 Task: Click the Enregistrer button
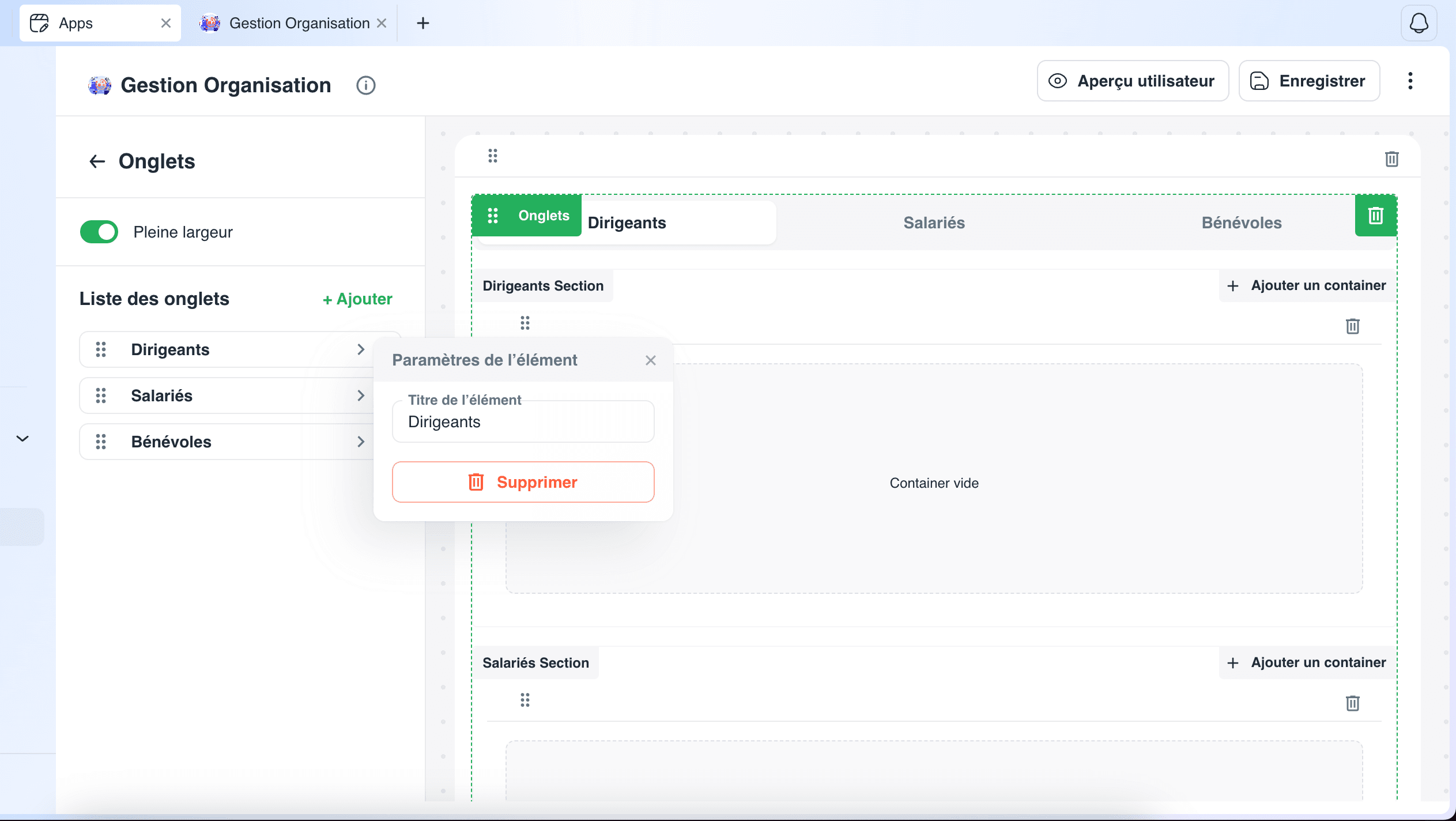tap(1309, 81)
